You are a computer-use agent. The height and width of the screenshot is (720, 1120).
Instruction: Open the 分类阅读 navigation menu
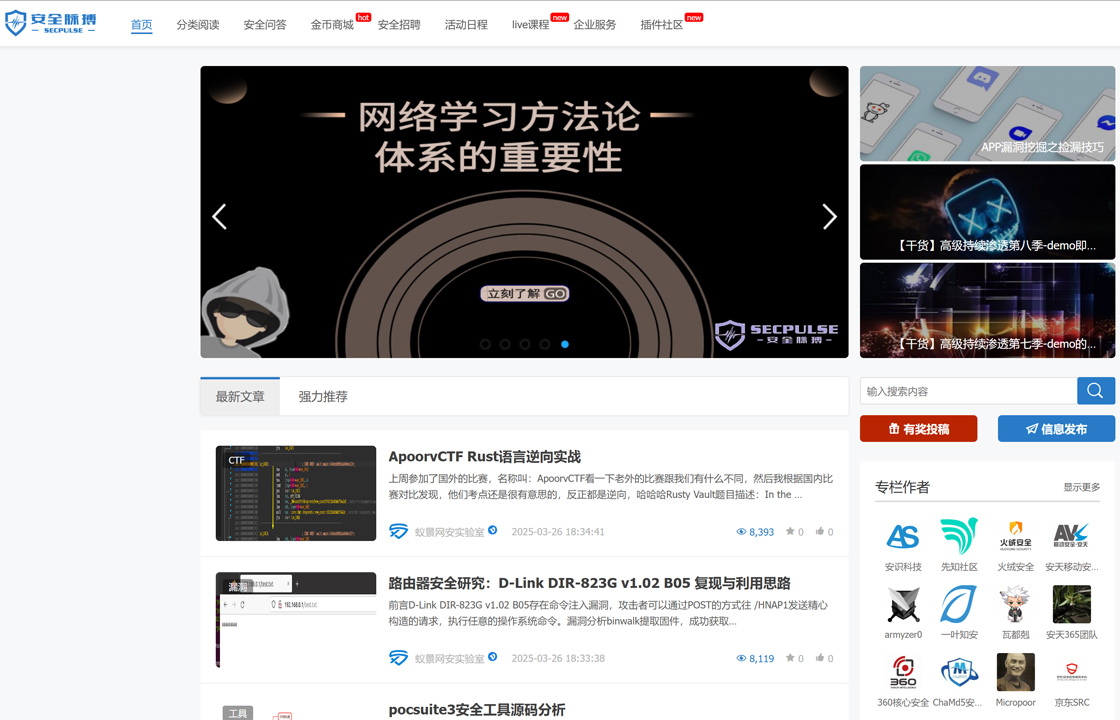coord(198,25)
